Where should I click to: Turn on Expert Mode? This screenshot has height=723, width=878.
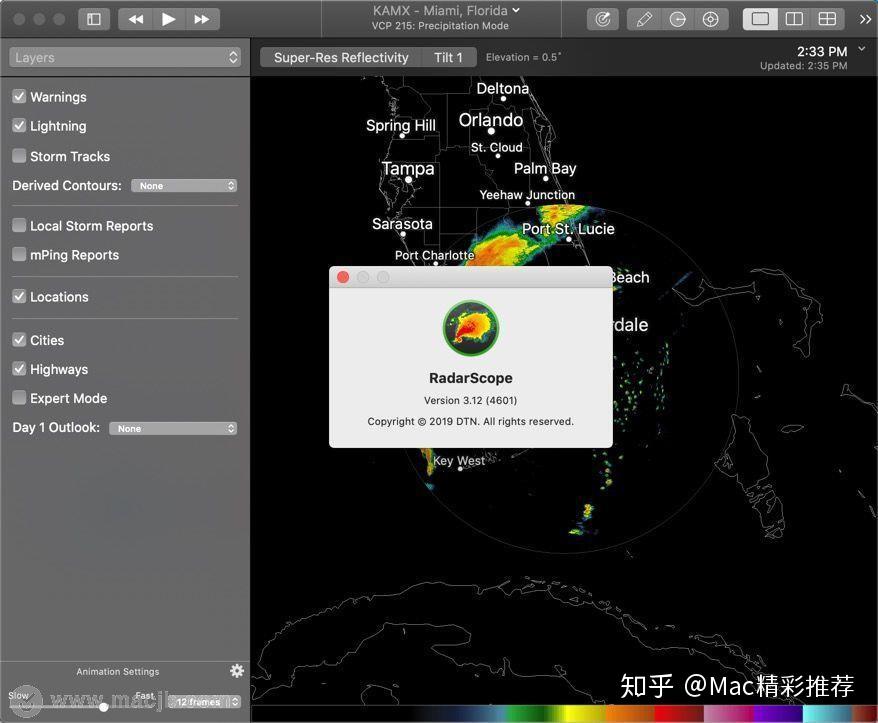(x=18, y=397)
